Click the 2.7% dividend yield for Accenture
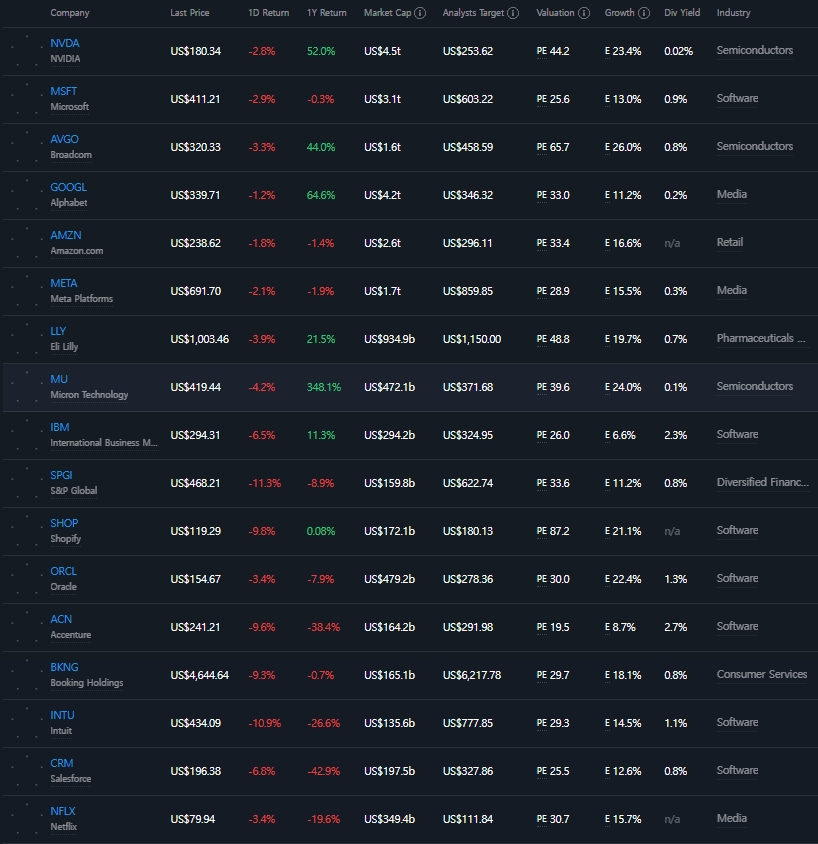The height and width of the screenshot is (844, 818). [x=675, y=628]
